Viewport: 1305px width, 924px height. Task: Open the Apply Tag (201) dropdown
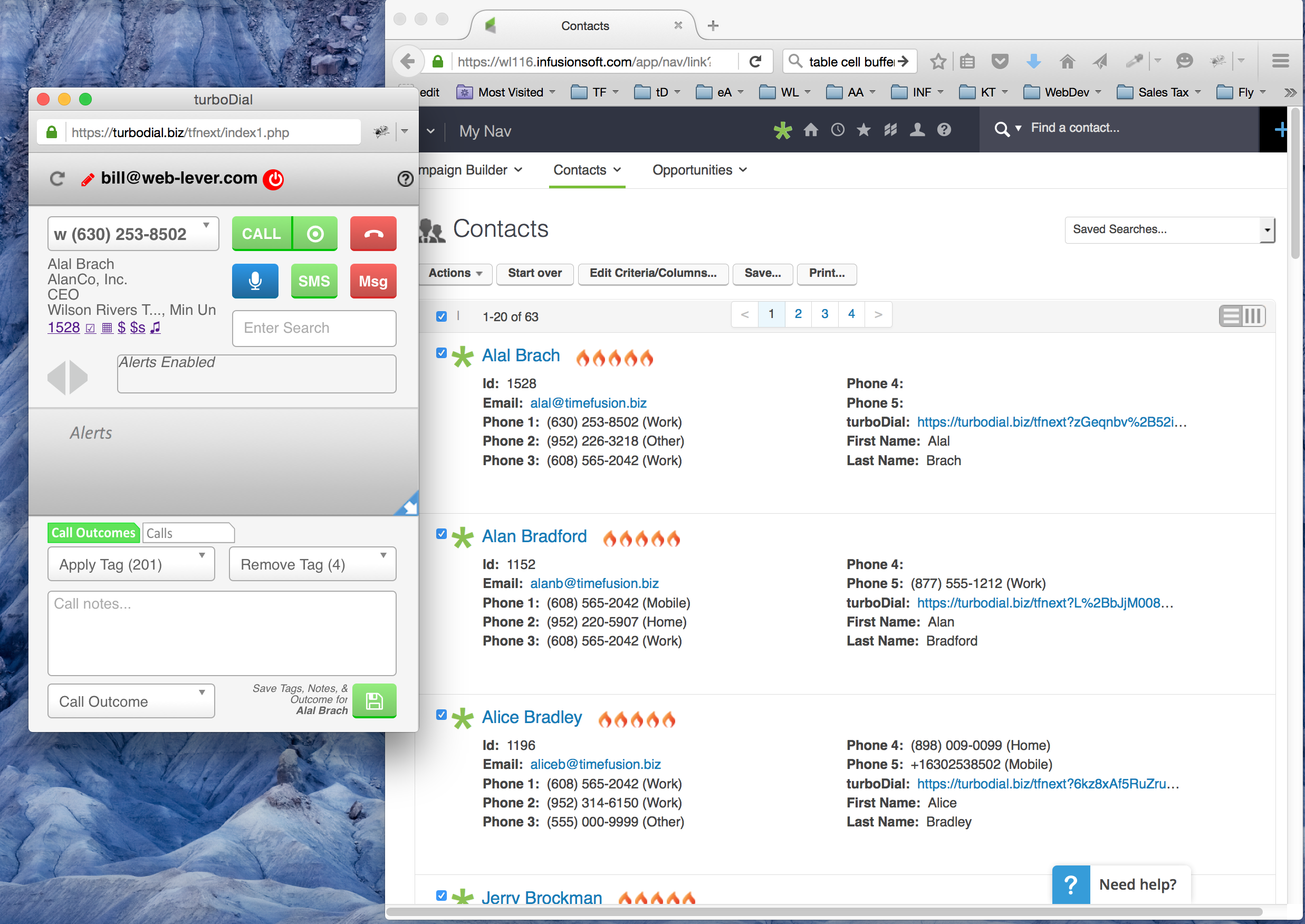point(131,564)
